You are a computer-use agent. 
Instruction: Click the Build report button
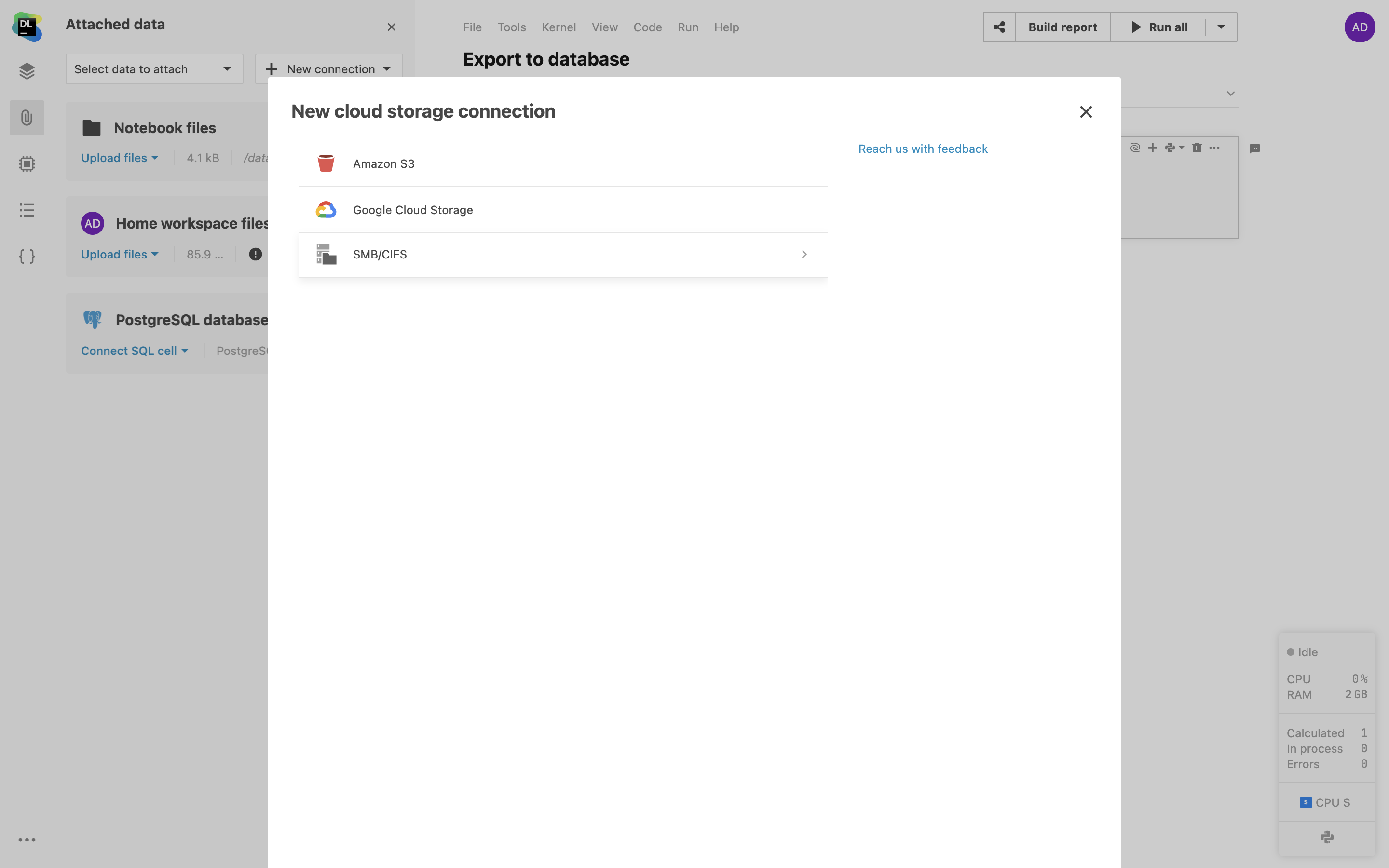coord(1062,27)
